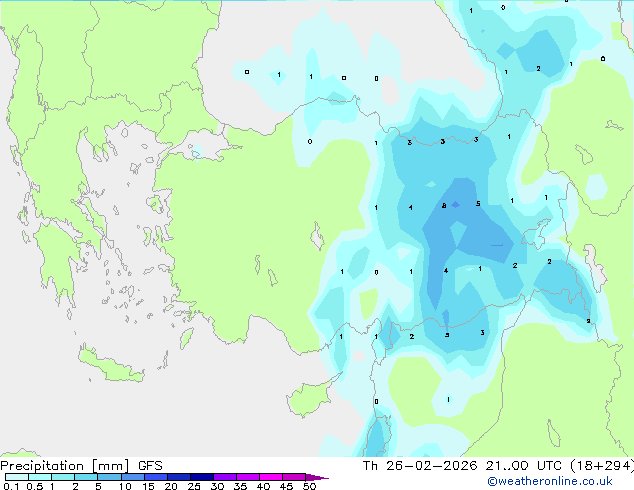Select the "[mm]" unit label

pos(110,466)
